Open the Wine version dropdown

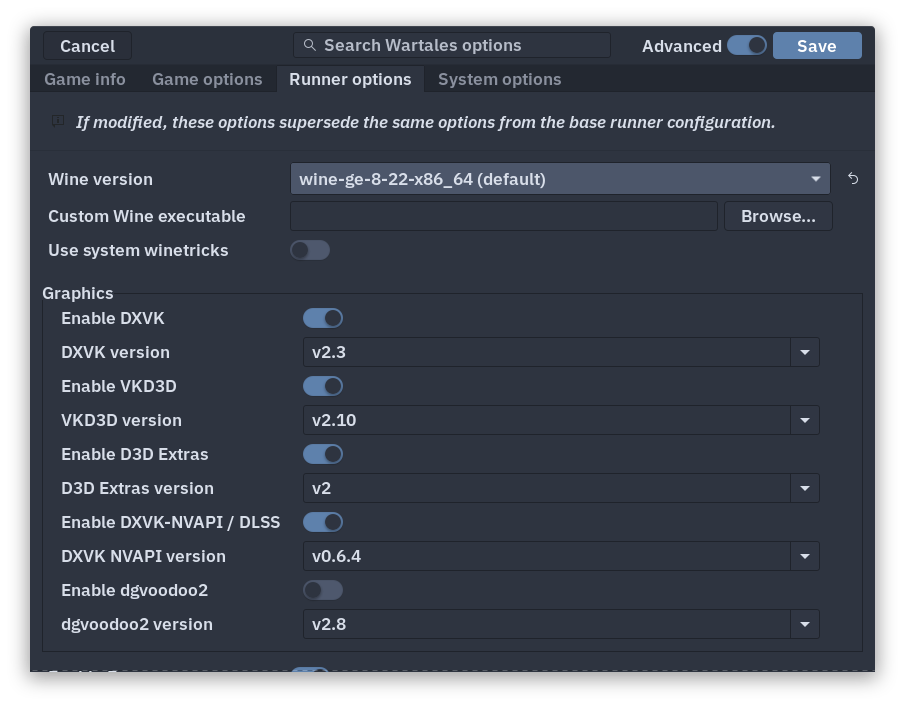point(560,179)
